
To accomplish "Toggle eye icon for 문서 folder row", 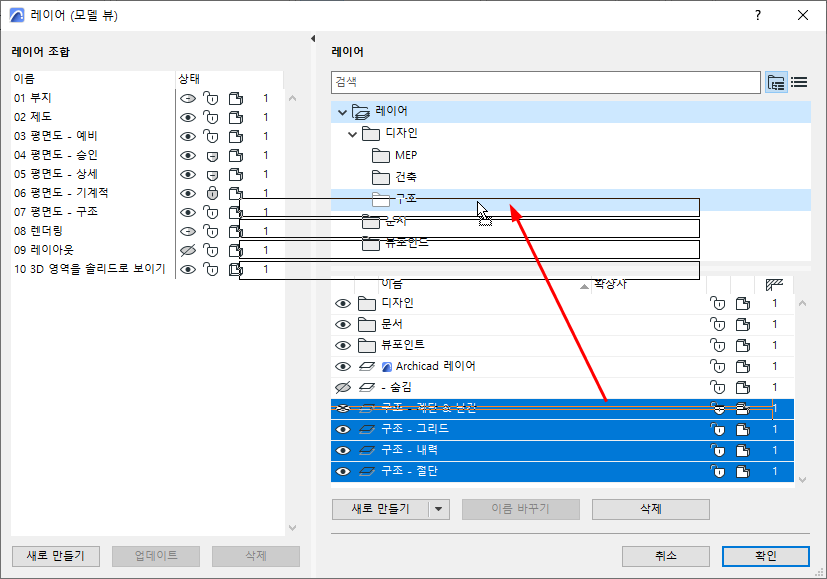I will [x=343, y=325].
